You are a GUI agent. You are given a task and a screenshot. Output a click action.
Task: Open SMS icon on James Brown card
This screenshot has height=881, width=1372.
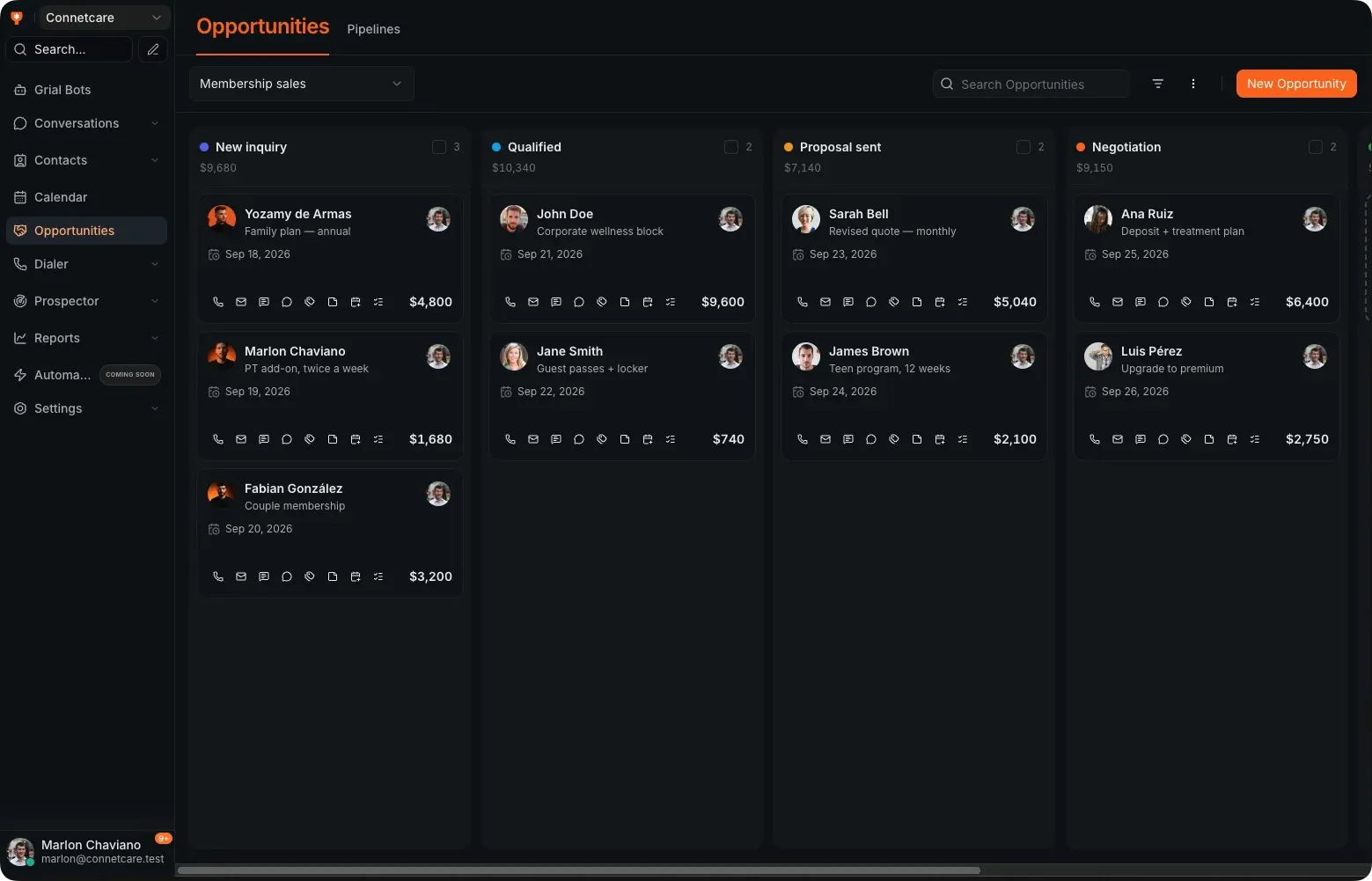(848, 439)
